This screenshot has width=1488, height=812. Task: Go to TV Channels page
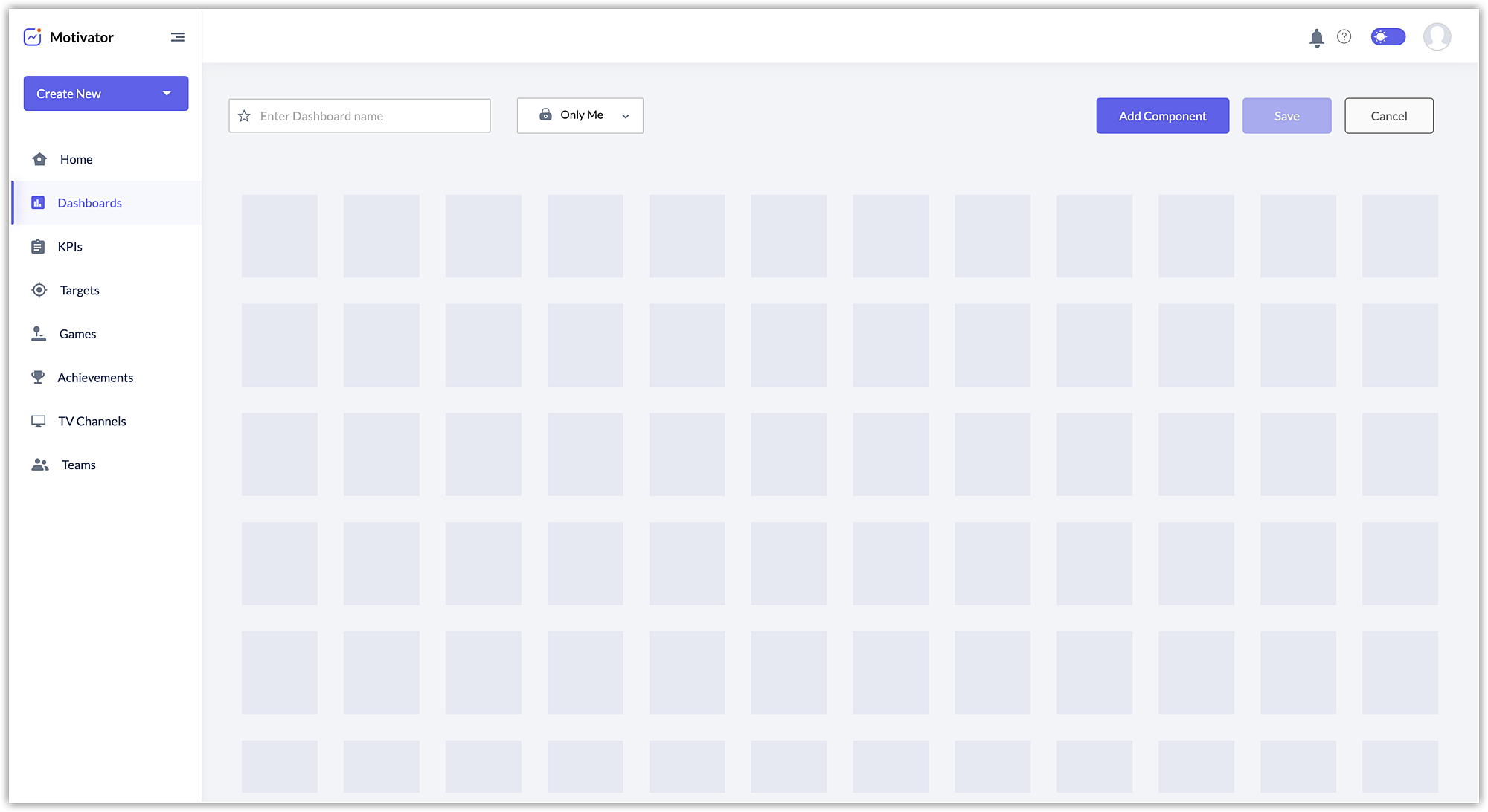pos(92,422)
